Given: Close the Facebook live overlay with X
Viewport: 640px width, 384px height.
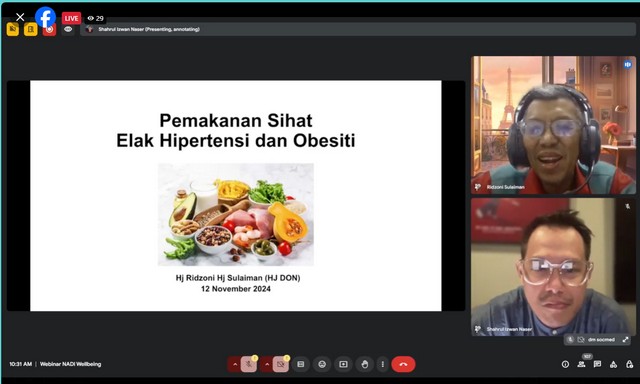Looking at the screenshot, I should pos(20,17).
